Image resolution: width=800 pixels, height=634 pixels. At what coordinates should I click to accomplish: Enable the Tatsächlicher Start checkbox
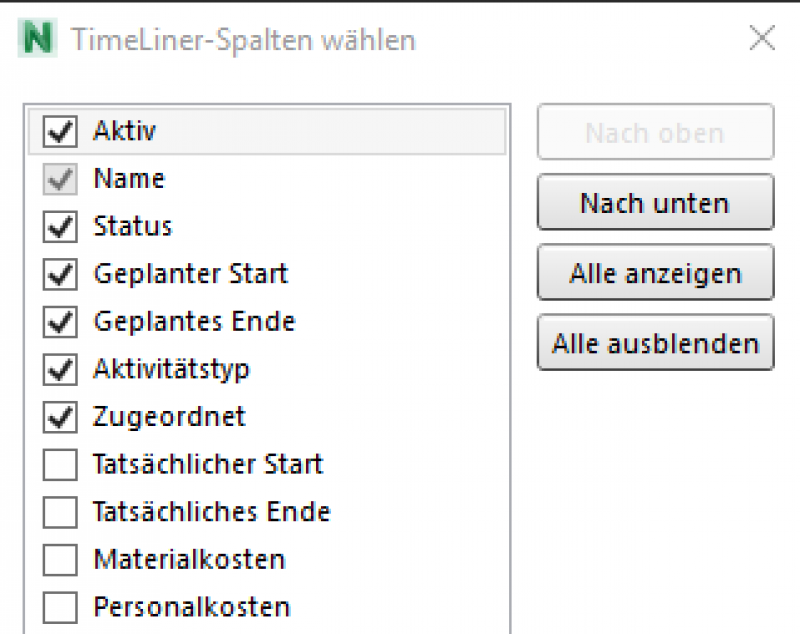(x=61, y=465)
